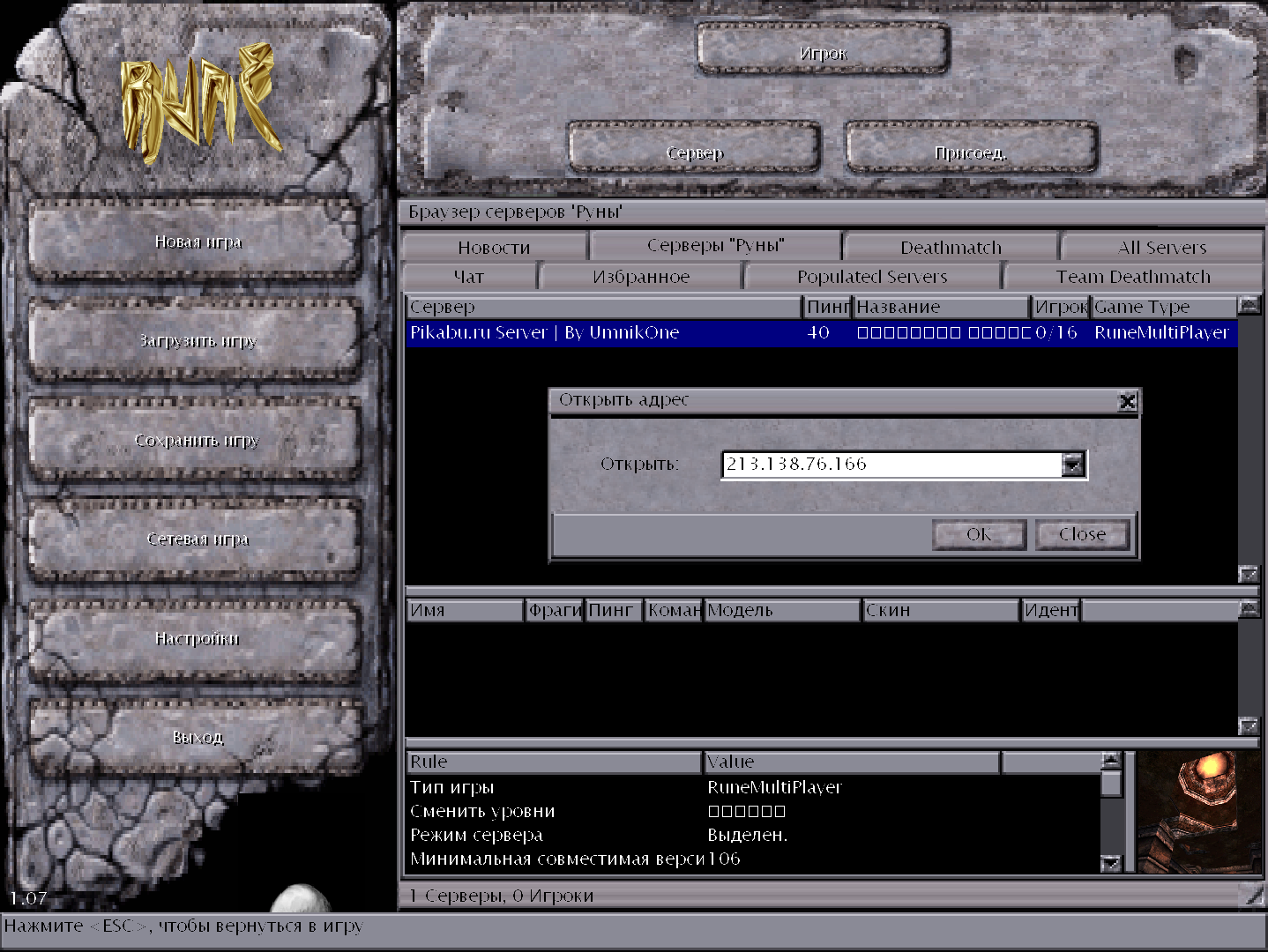Click the window resize grip icon
1268x952 pixels.
[1252, 895]
